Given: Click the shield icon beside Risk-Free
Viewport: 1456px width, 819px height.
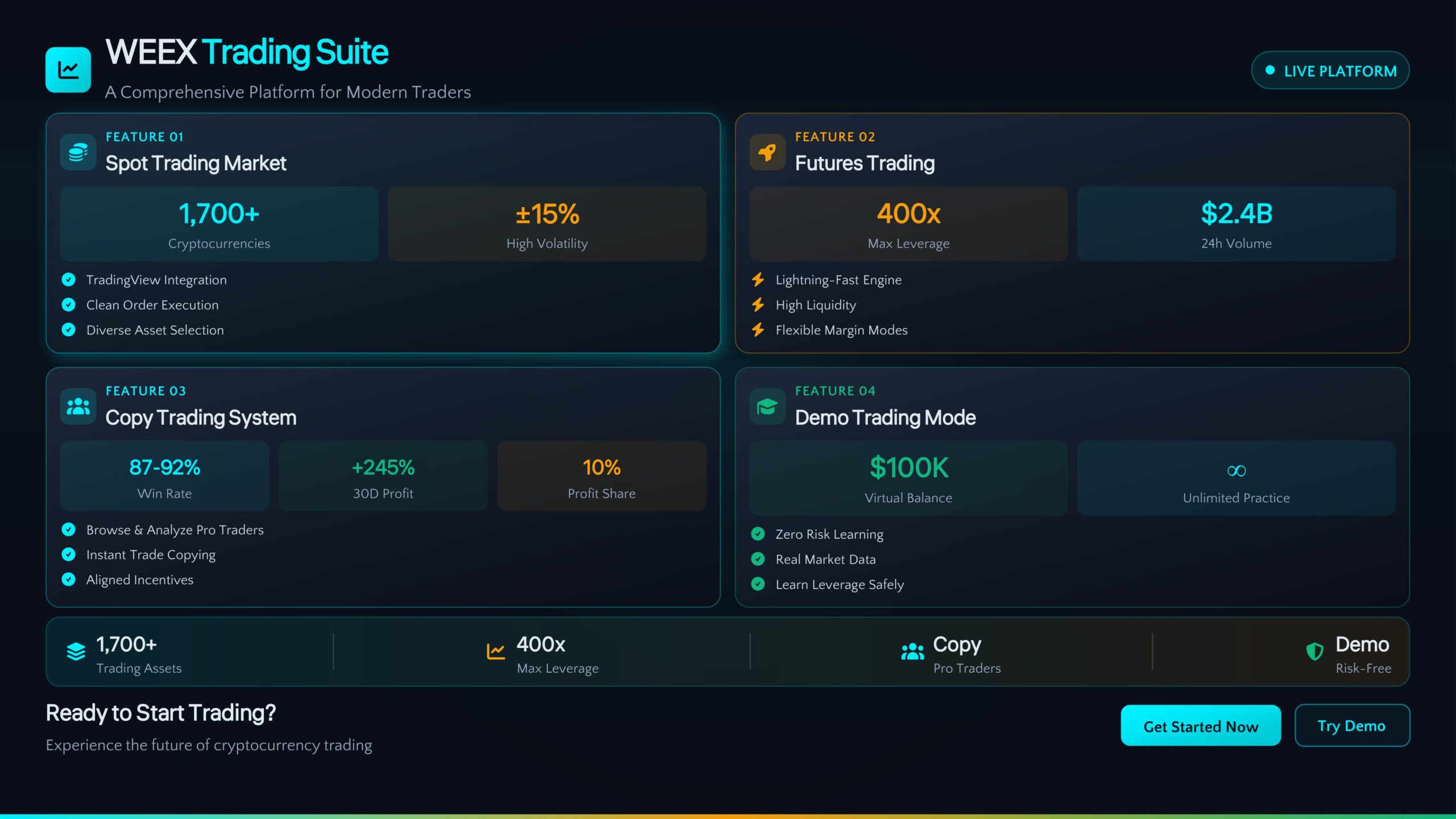Looking at the screenshot, I should pos(1314,652).
